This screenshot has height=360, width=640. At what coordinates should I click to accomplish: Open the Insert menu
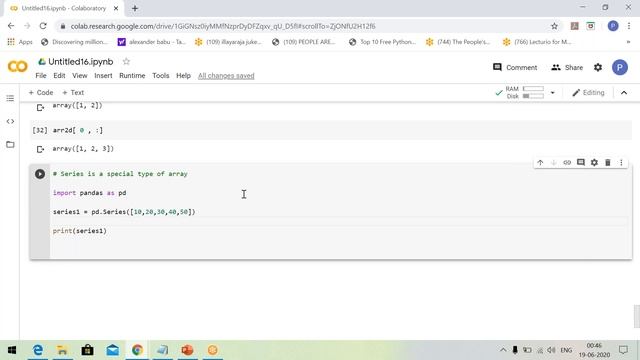click(103, 76)
